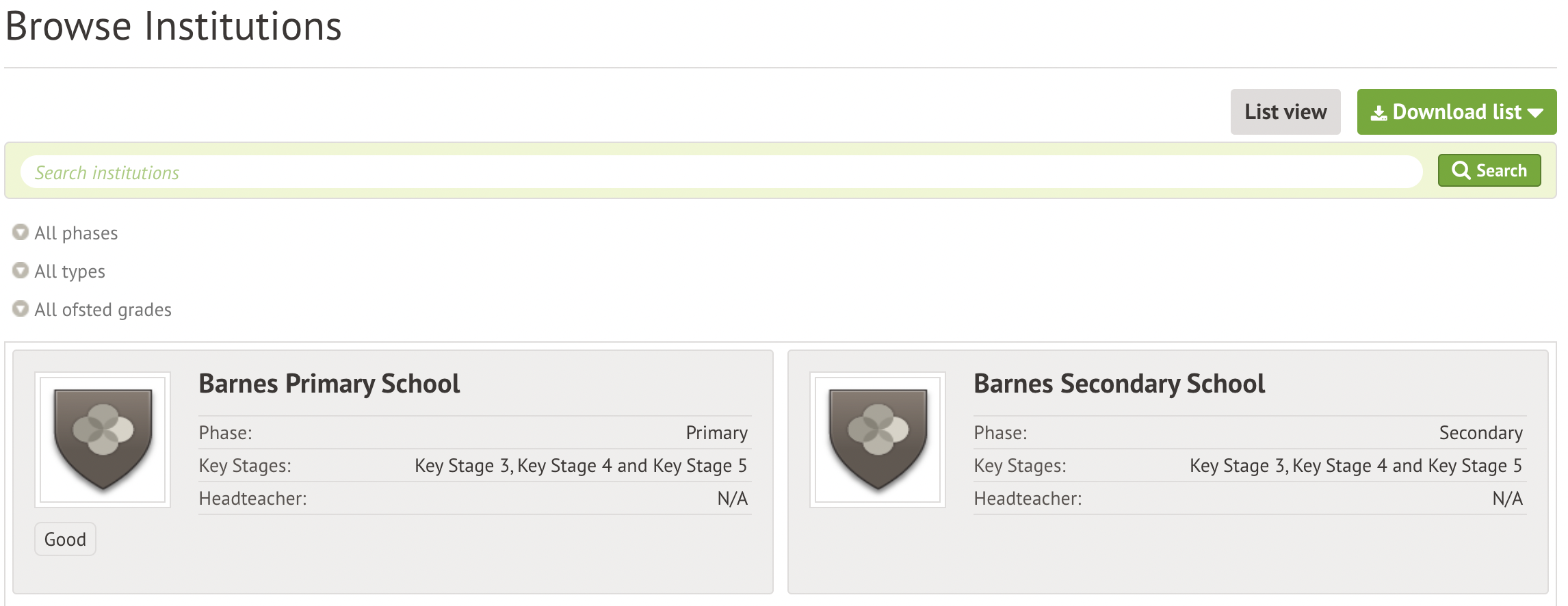
Task: Click the Barnes Primary School shield crest
Action: tap(103, 439)
